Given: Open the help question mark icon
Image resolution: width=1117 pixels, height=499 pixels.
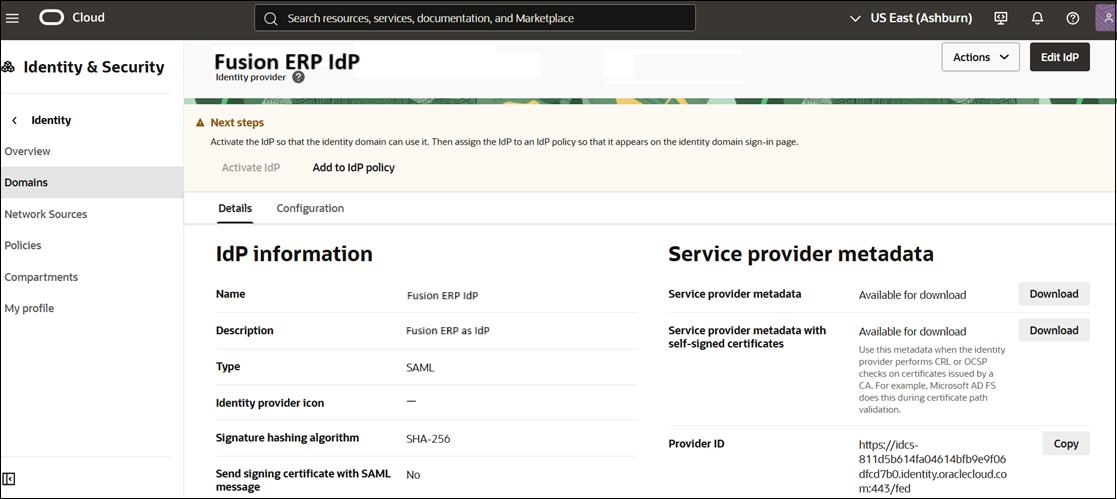Looking at the screenshot, I should [x=1073, y=19].
